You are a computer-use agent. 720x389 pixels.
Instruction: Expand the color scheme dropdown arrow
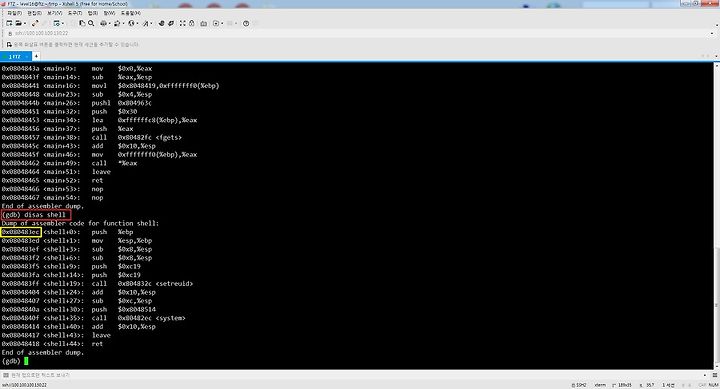[124, 23]
